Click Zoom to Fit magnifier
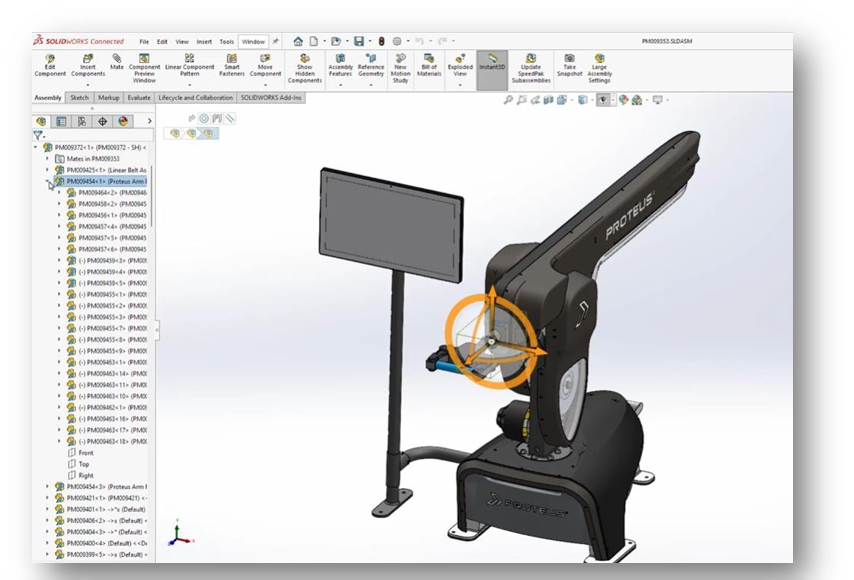 click(x=508, y=100)
